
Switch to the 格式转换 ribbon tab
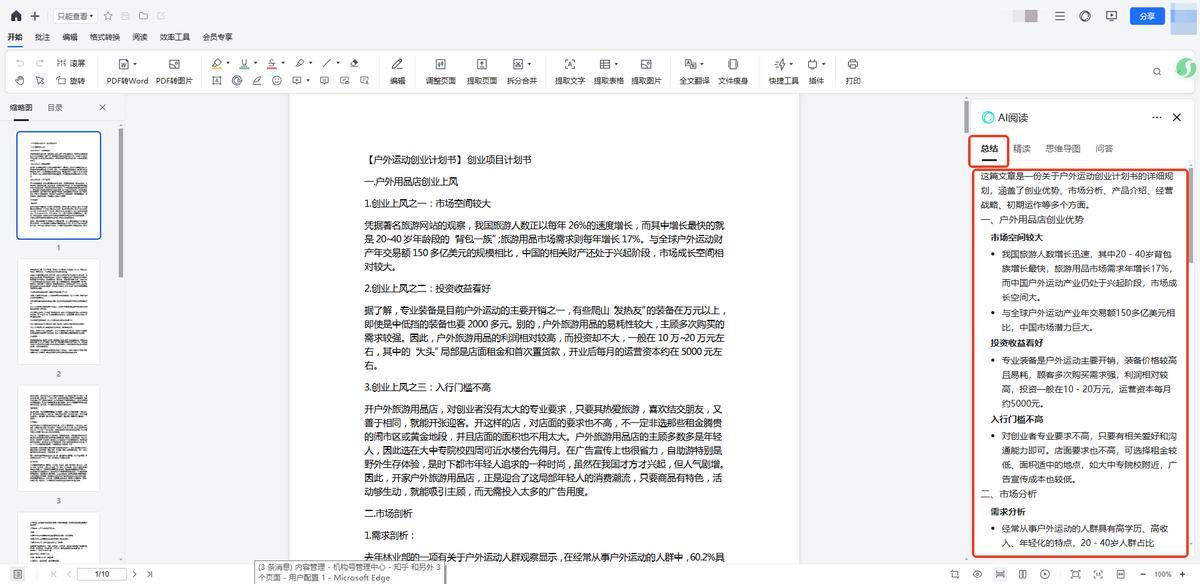(104, 37)
